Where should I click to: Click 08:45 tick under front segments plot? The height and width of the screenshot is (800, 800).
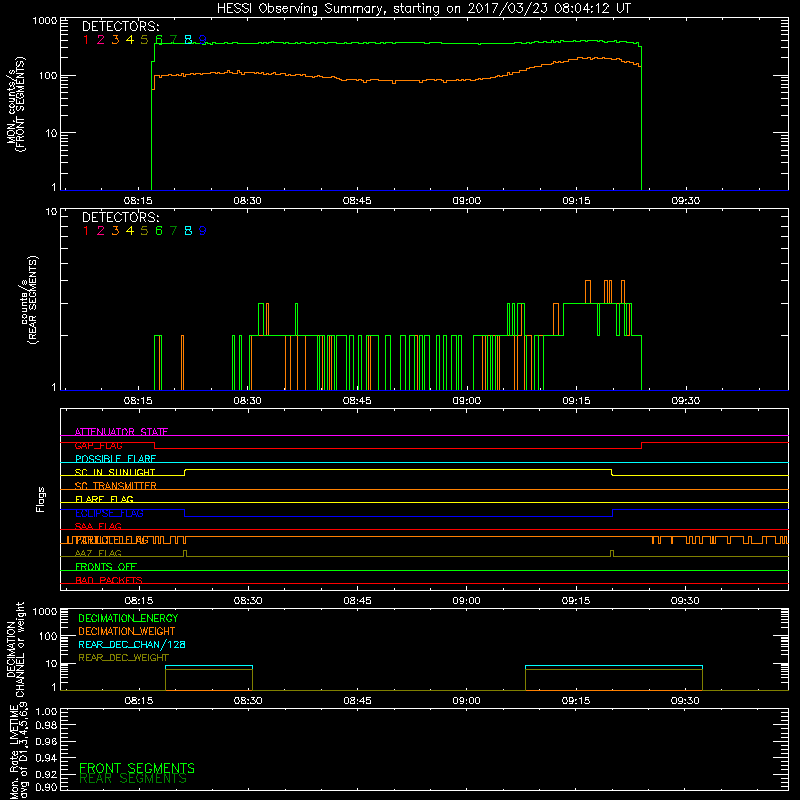tap(357, 201)
